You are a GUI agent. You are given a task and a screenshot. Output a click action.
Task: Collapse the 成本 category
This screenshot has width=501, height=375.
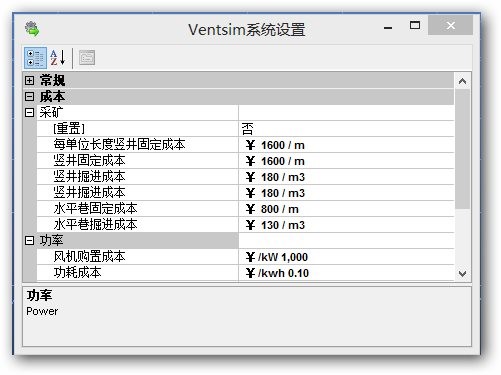(29, 97)
